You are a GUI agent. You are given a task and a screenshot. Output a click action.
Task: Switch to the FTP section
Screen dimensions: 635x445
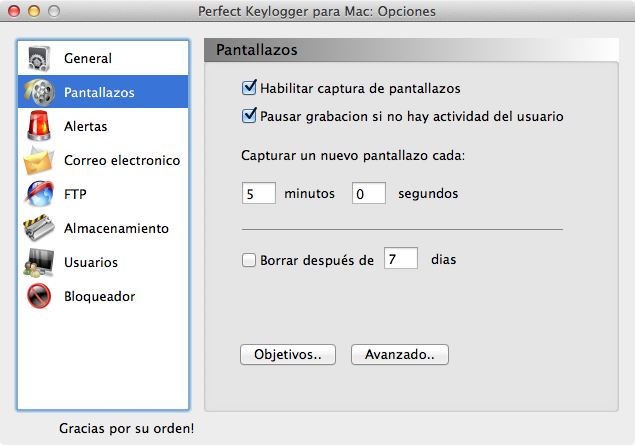(x=103, y=194)
